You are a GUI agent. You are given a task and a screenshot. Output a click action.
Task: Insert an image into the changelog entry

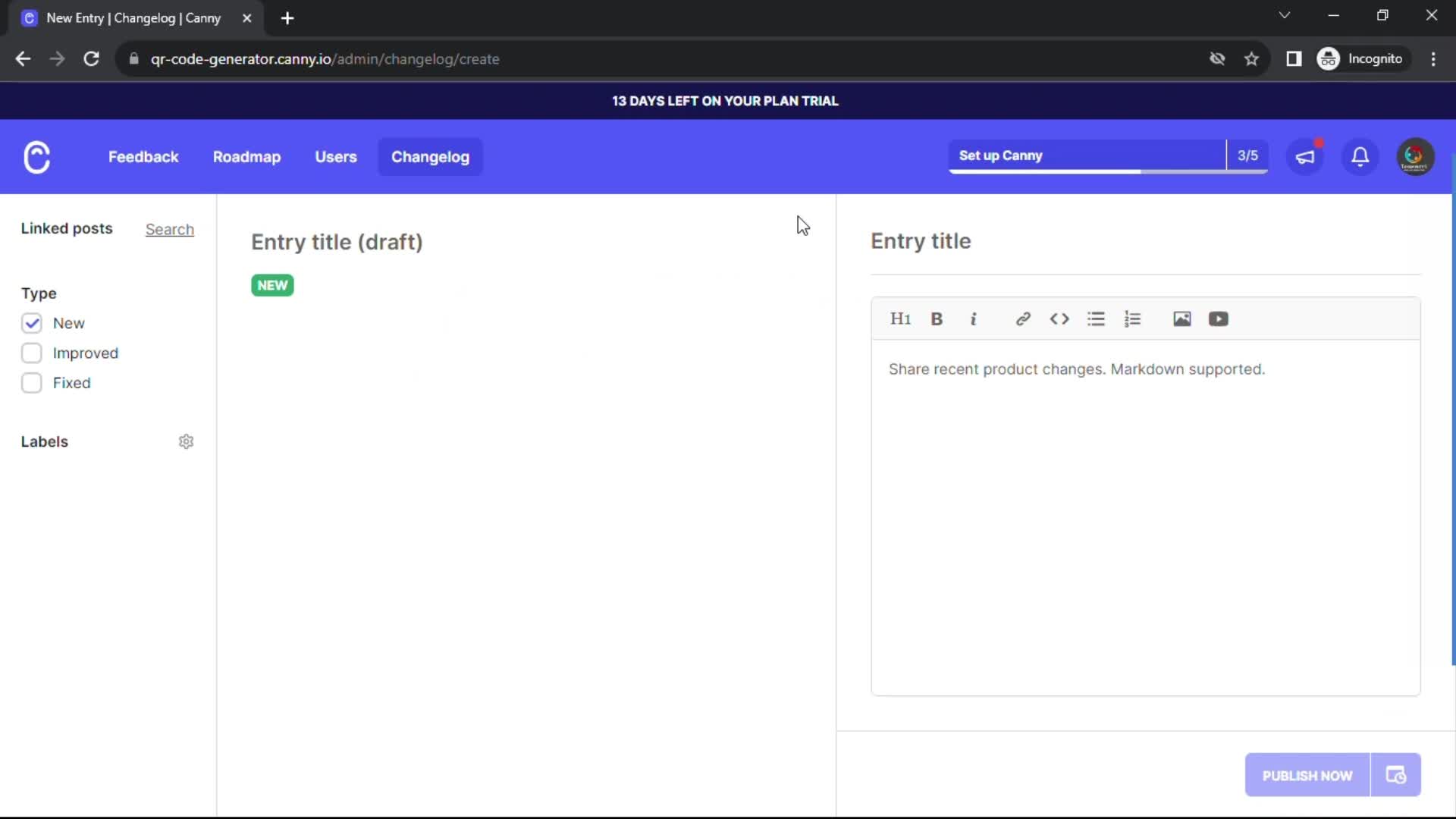[x=1182, y=318]
